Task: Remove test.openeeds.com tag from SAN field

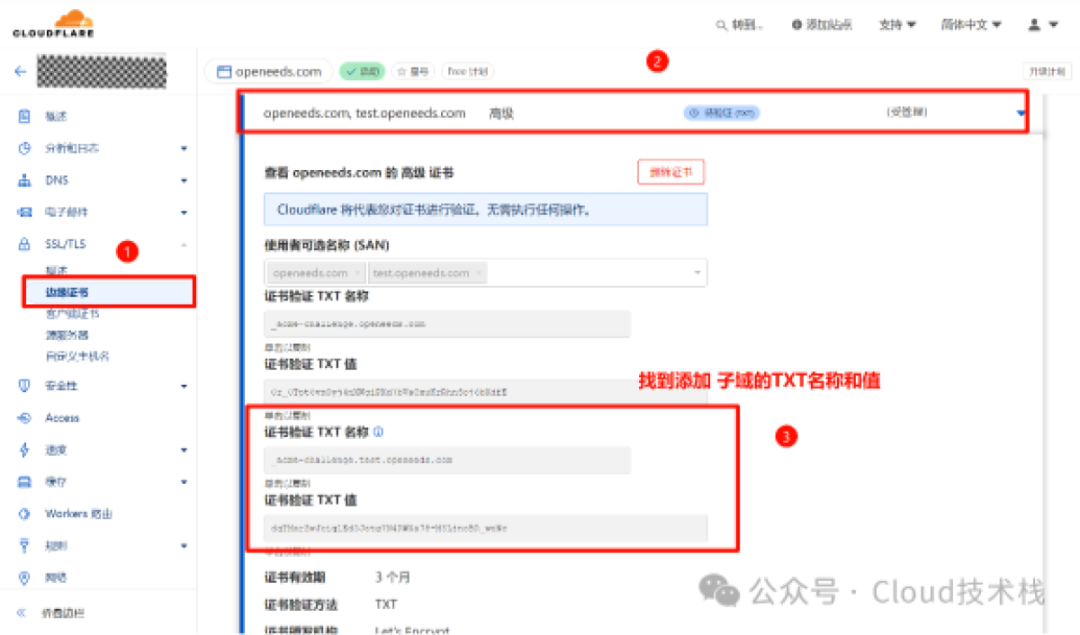Action: (x=479, y=273)
